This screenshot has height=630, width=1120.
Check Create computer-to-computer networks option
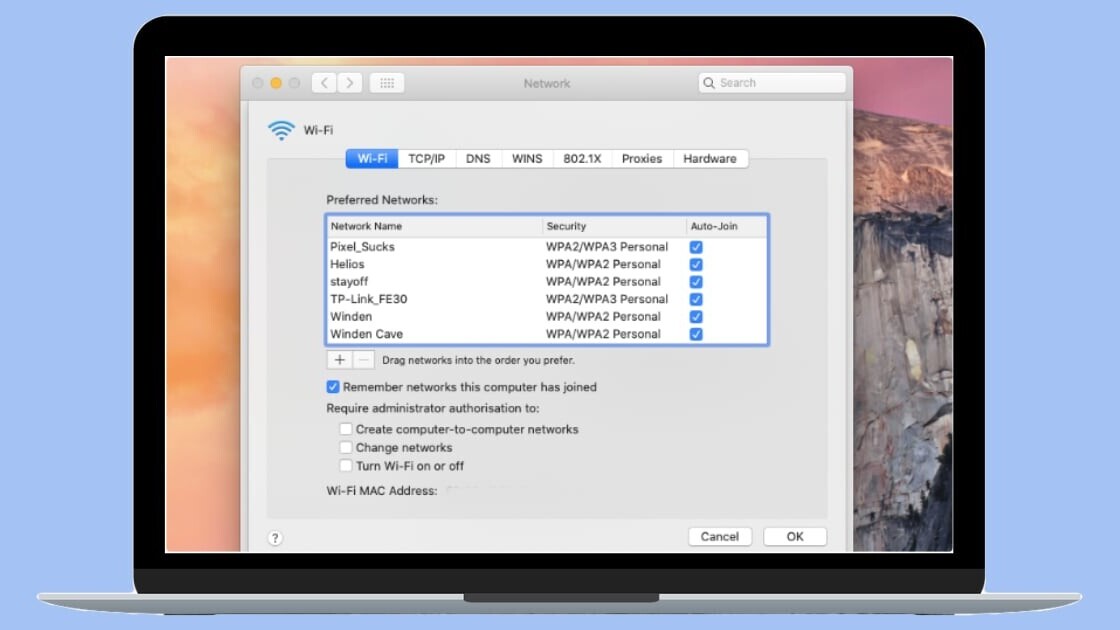coord(346,428)
